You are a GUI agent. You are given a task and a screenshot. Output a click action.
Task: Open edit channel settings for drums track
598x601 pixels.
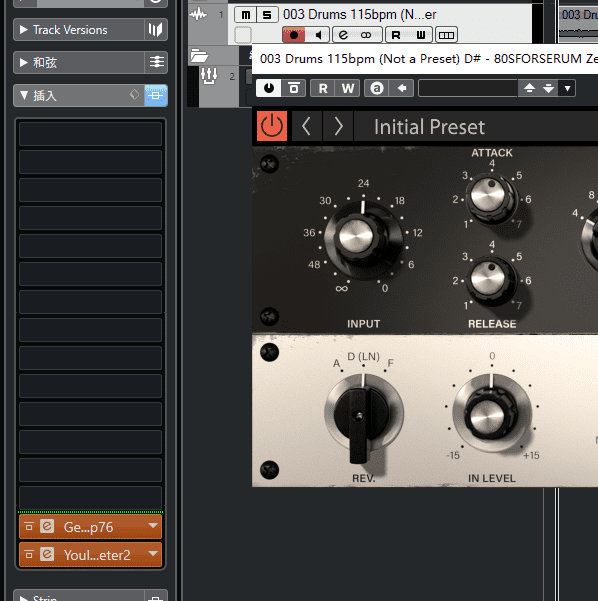click(x=343, y=35)
